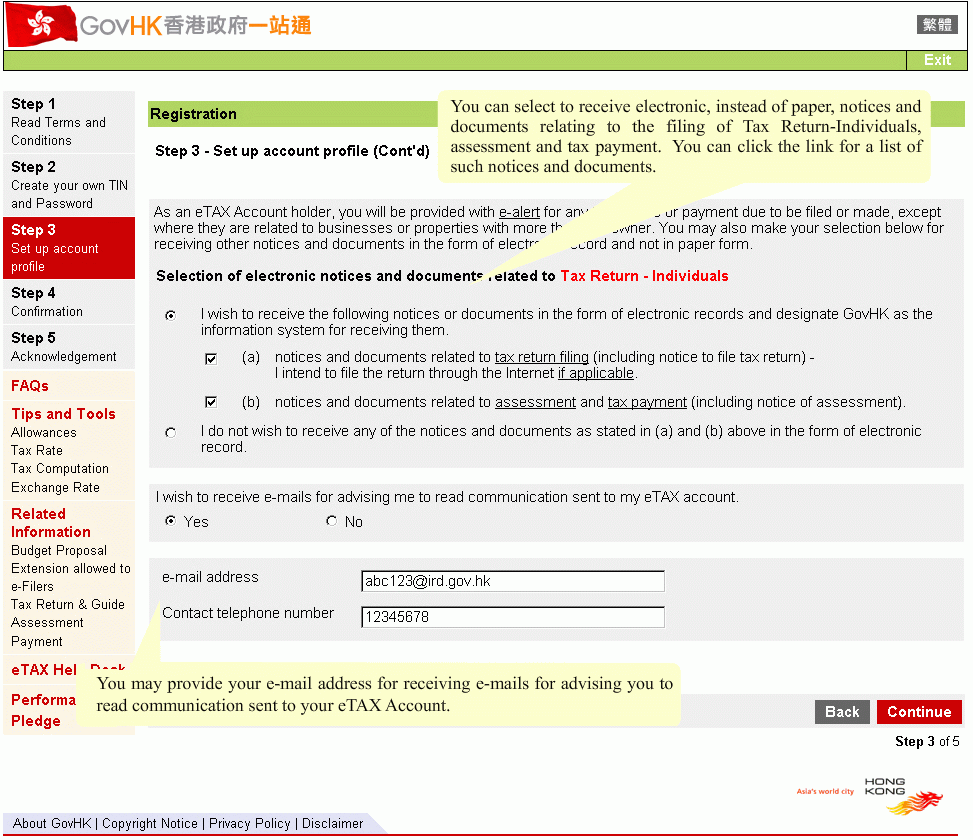973x840 pixels.
Task: Toggle checkbox (b) assessment and tax payment
Action: (x=211, y=402)
